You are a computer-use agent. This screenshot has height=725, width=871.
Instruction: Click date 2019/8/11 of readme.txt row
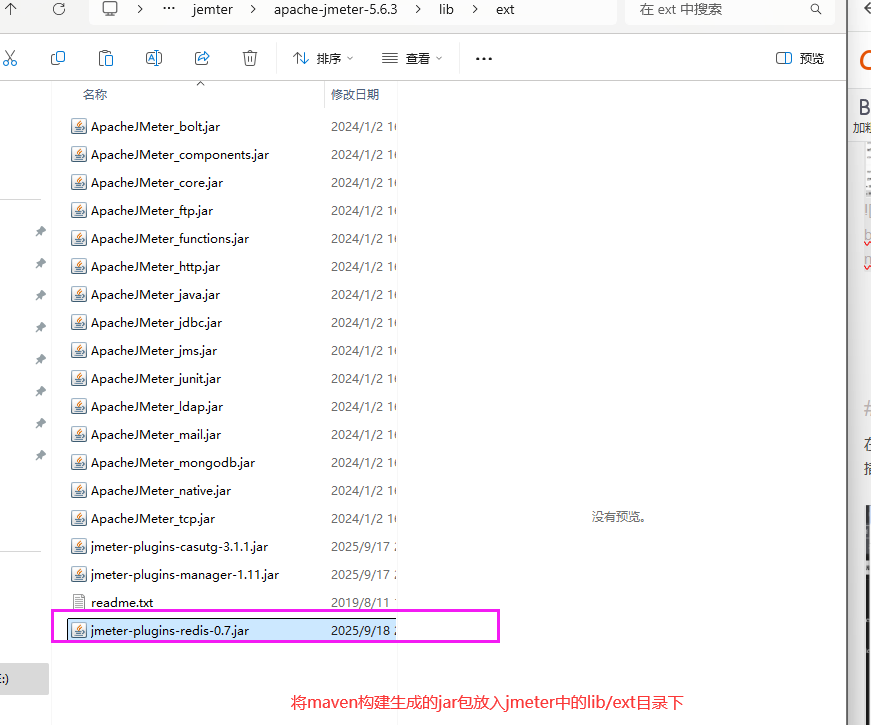click(363, 602)
